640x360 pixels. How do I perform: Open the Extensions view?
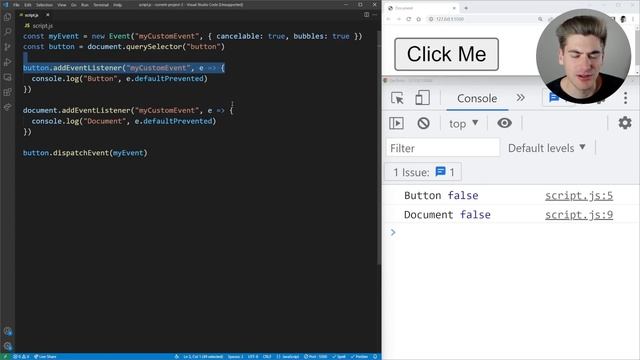pos(7,92)
